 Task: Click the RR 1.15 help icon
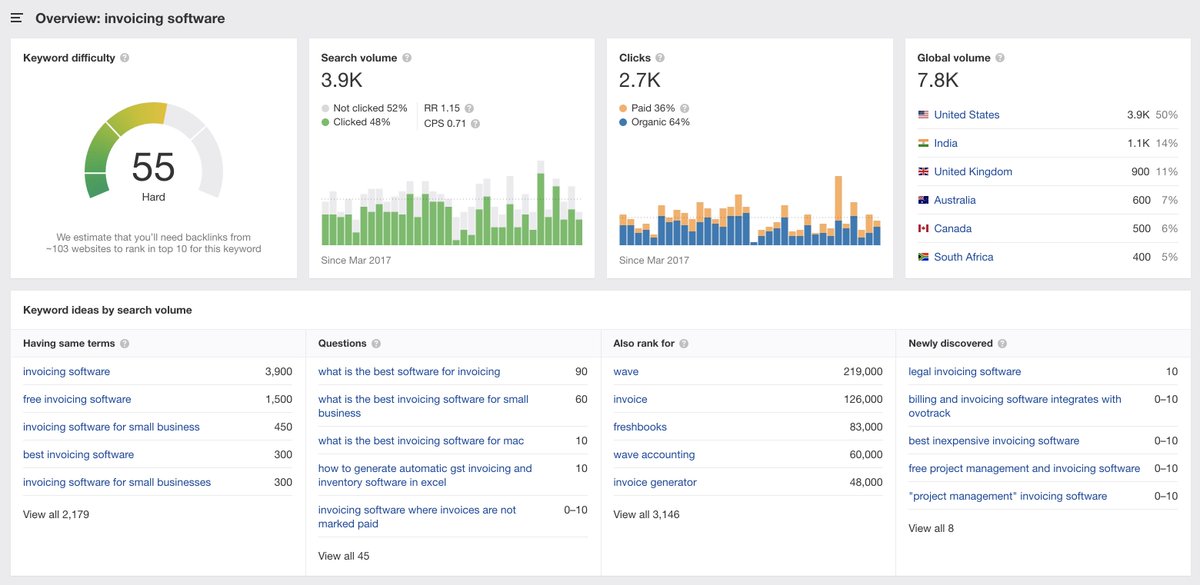[469, 108]
